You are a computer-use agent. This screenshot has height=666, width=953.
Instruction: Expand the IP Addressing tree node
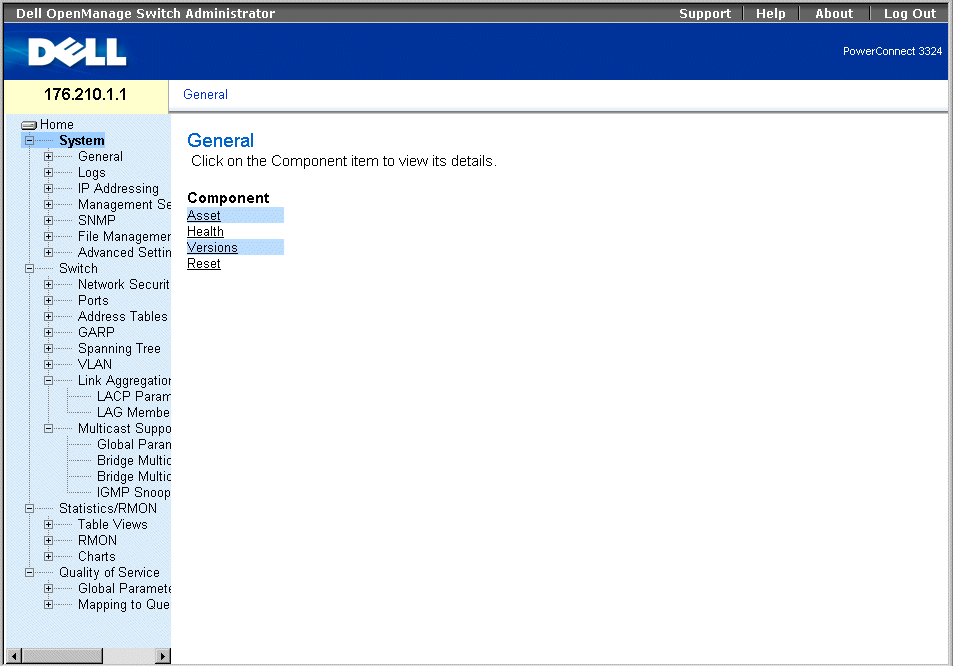48,188
